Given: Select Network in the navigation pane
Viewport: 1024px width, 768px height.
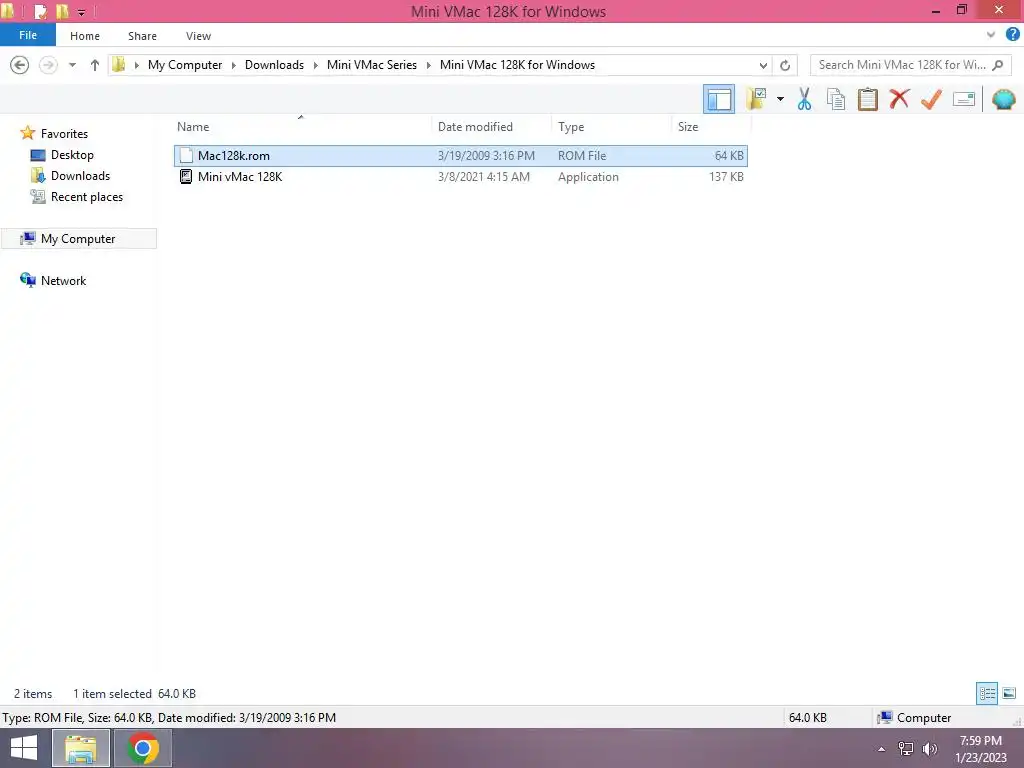Looking at the screenshot, I should coord(63,281).
